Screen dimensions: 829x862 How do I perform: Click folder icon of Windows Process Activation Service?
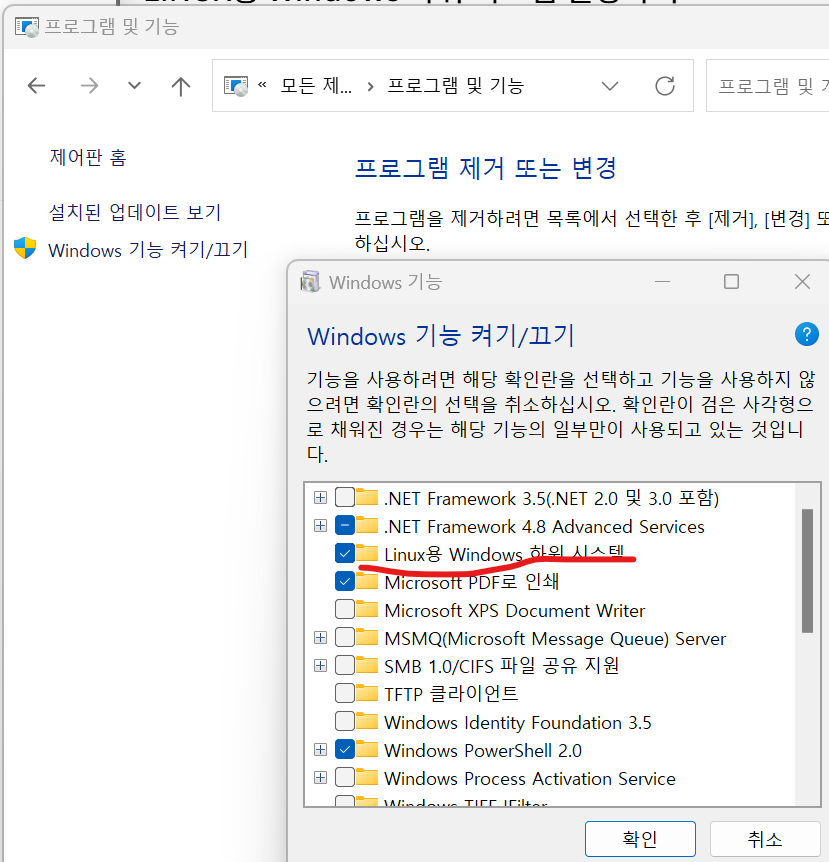point(367,777)
